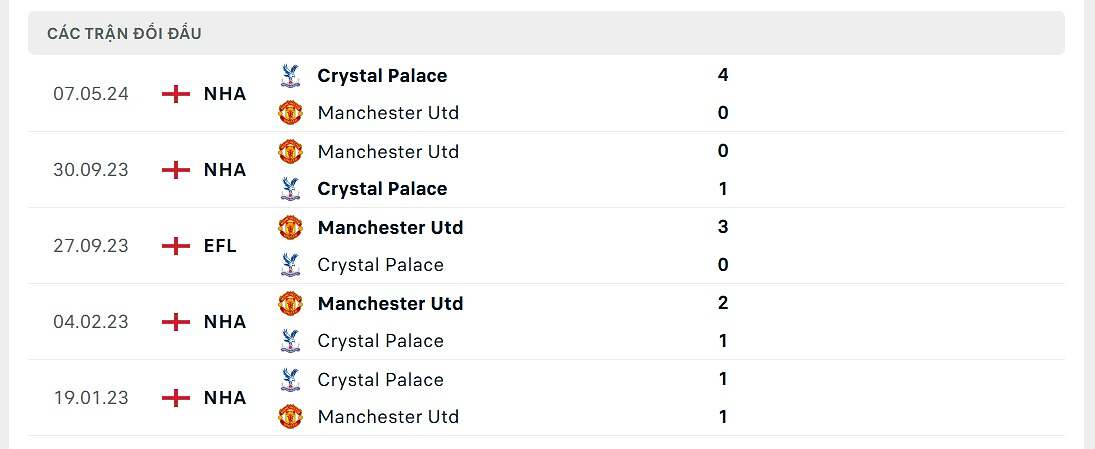Open Manchester Utd name in 27.09.23 match
Viewport: 1095px width, 449px height.
pyautogui.click(x=390, y=228)
